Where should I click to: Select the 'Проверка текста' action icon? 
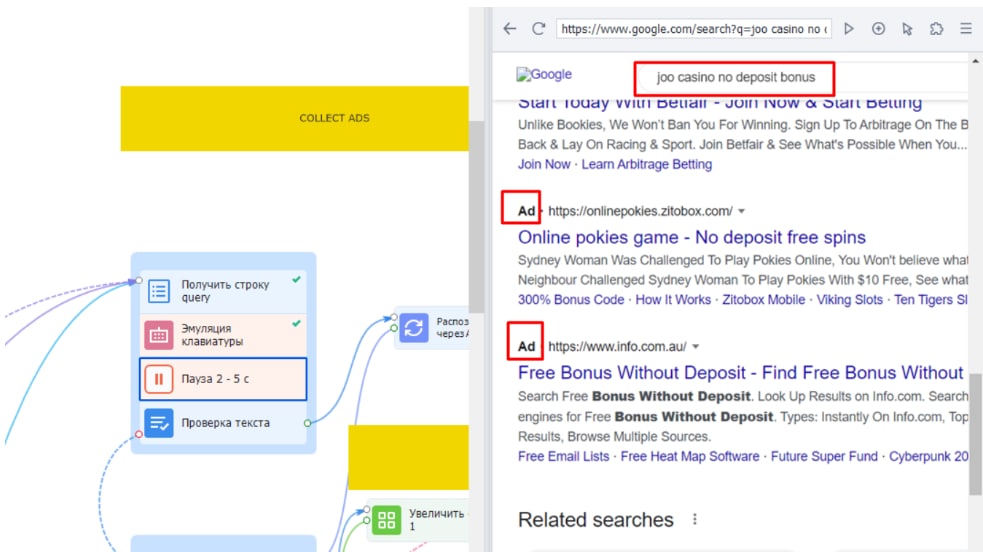[158, 423]
